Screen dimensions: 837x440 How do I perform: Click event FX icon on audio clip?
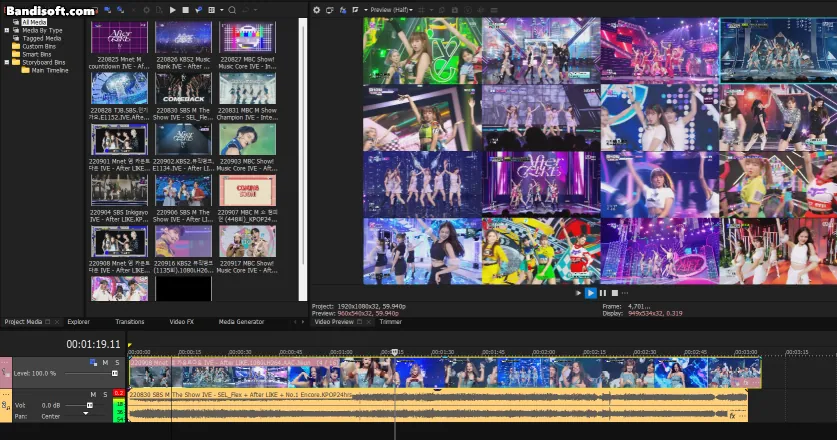(732, 415)
